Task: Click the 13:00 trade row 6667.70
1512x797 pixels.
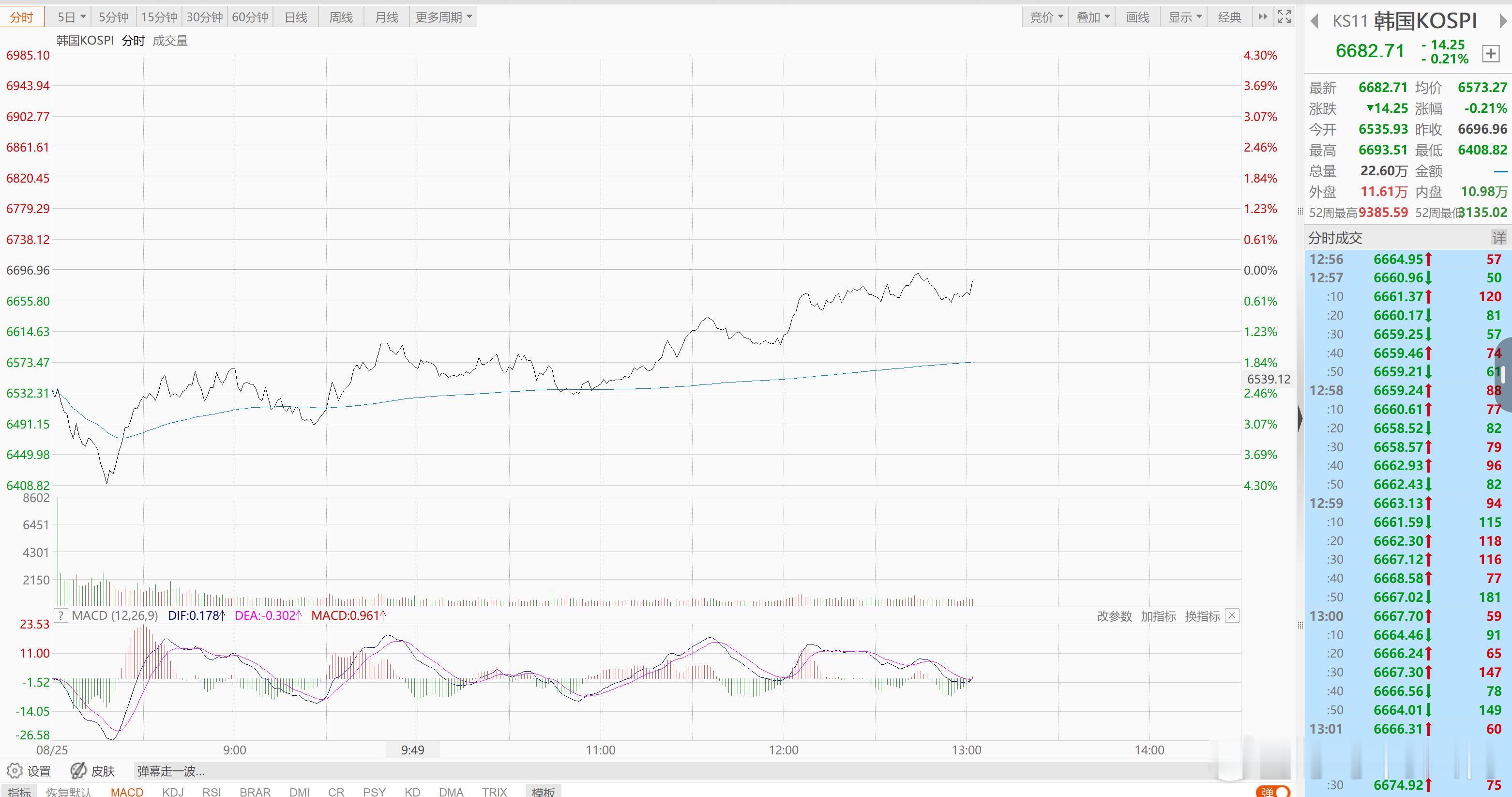Action: coord(1407,616)
